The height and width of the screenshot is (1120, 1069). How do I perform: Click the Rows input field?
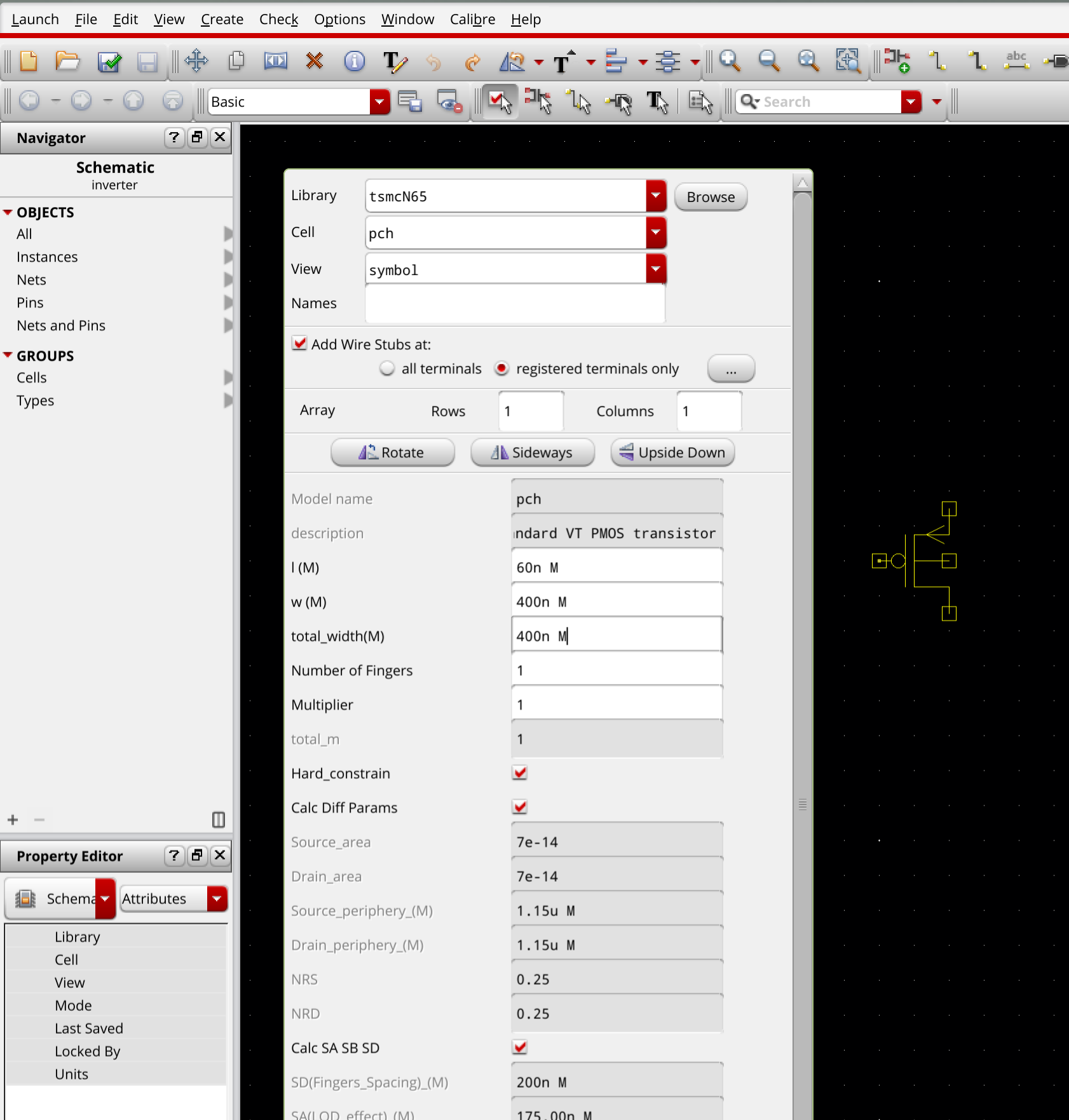coord(531,411)
